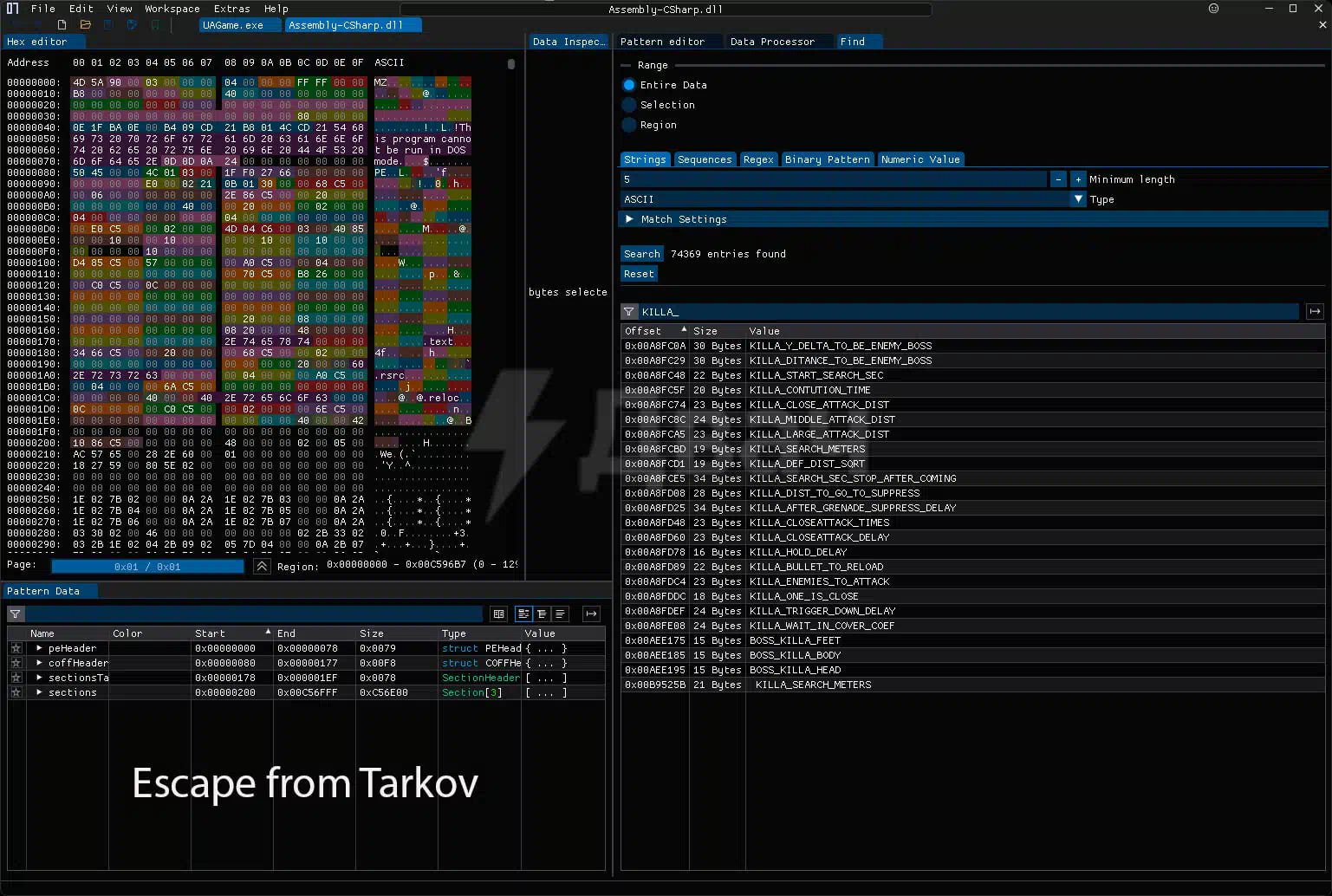
Task: Favorite the peHeader pattern with star icon
Action: [16, 648]
